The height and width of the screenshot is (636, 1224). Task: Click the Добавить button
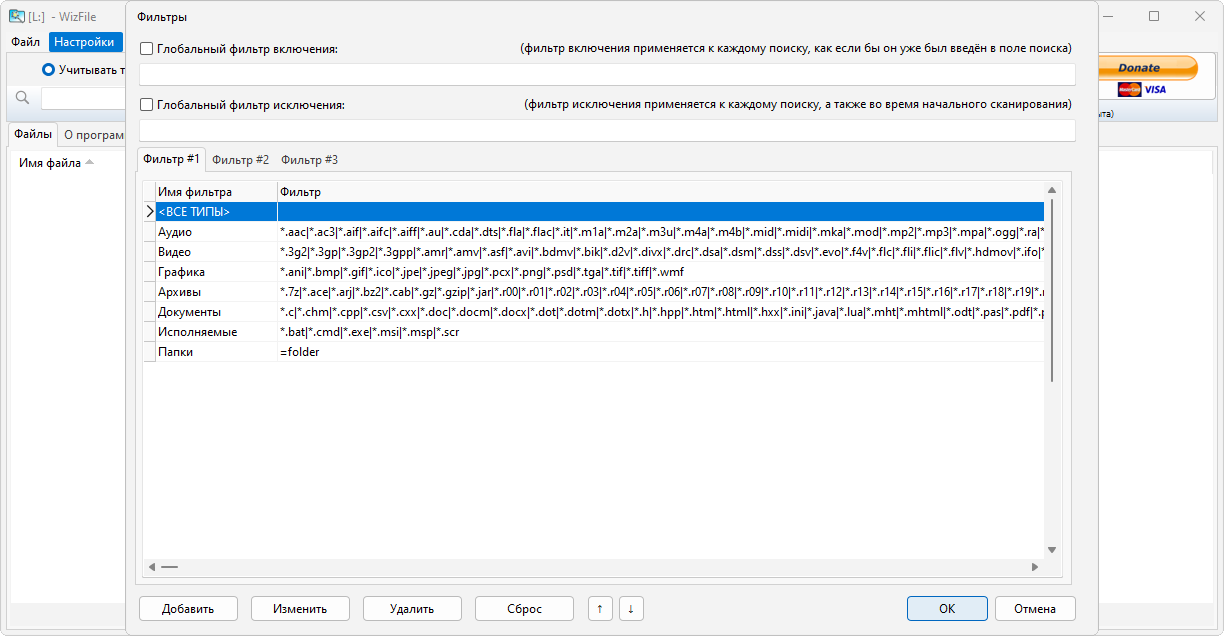click(188, 608)
